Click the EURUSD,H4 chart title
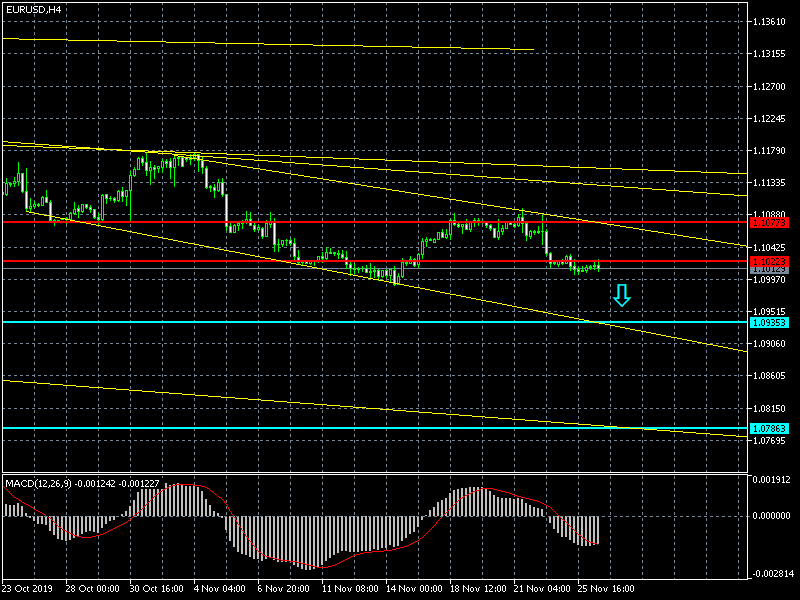The height and width of the screenshot is (600, 800). [x=33, y=10]
